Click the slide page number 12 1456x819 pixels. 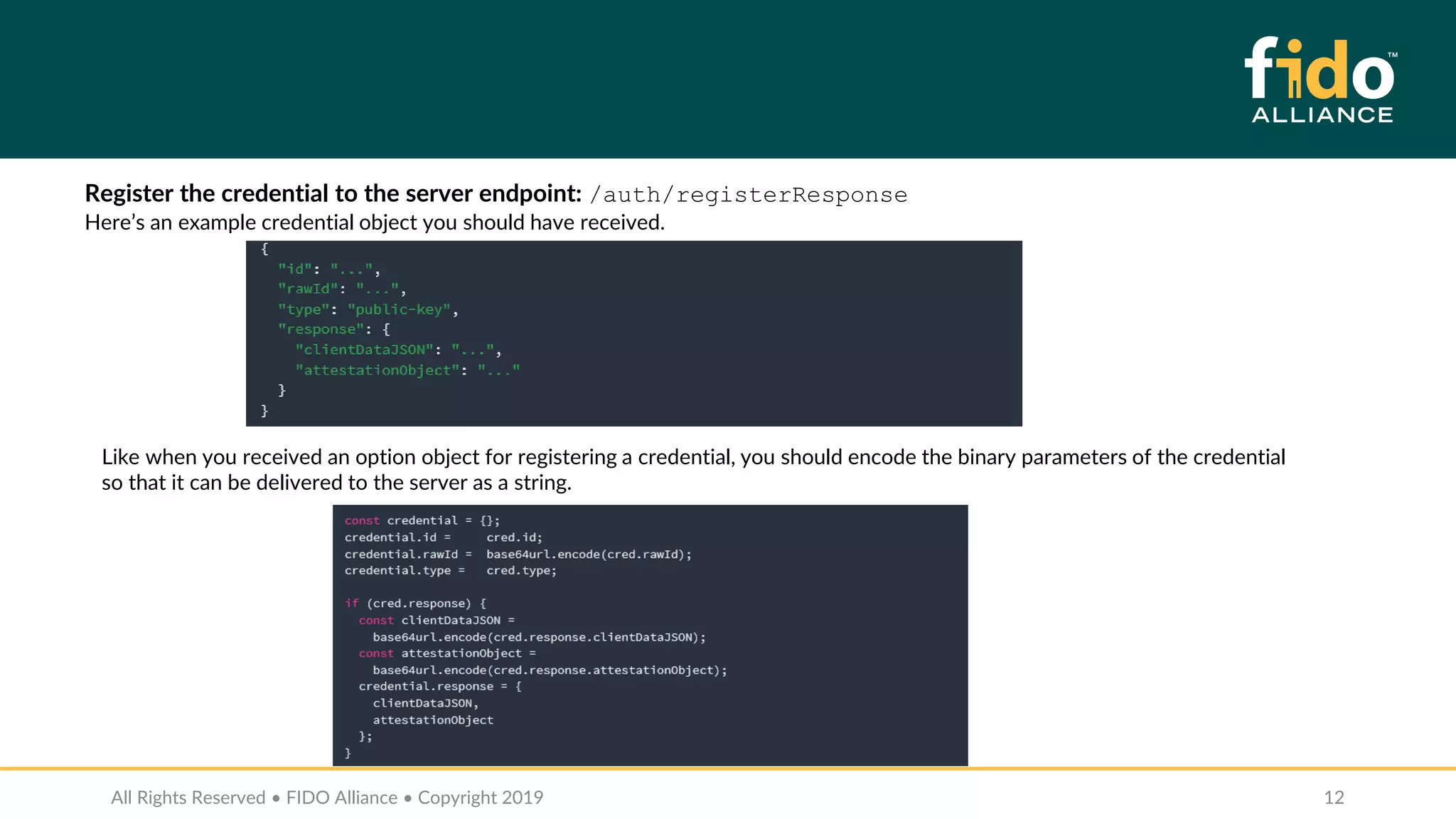1334,798
